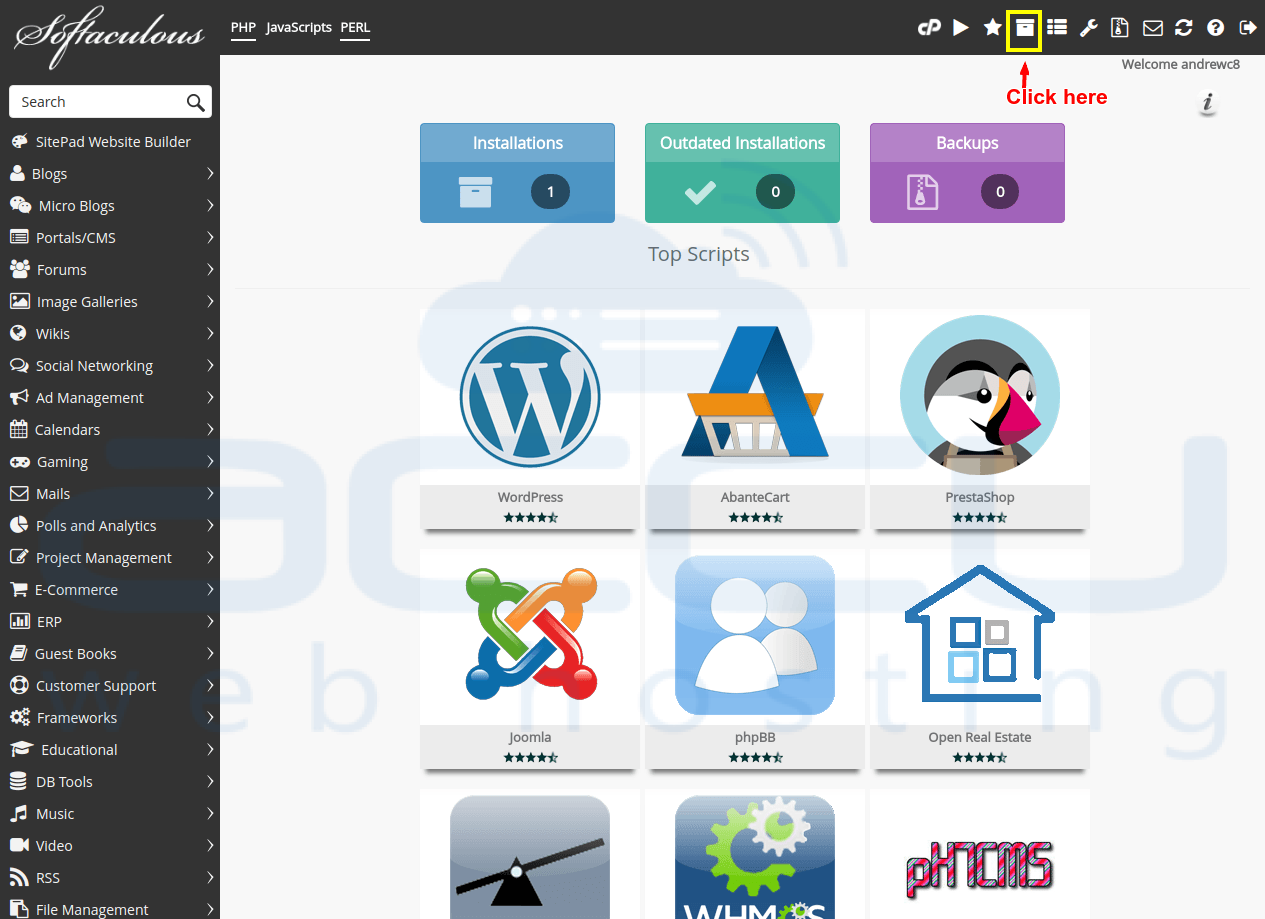
Task: Expand the E-Commerce category
Action: 110,590
